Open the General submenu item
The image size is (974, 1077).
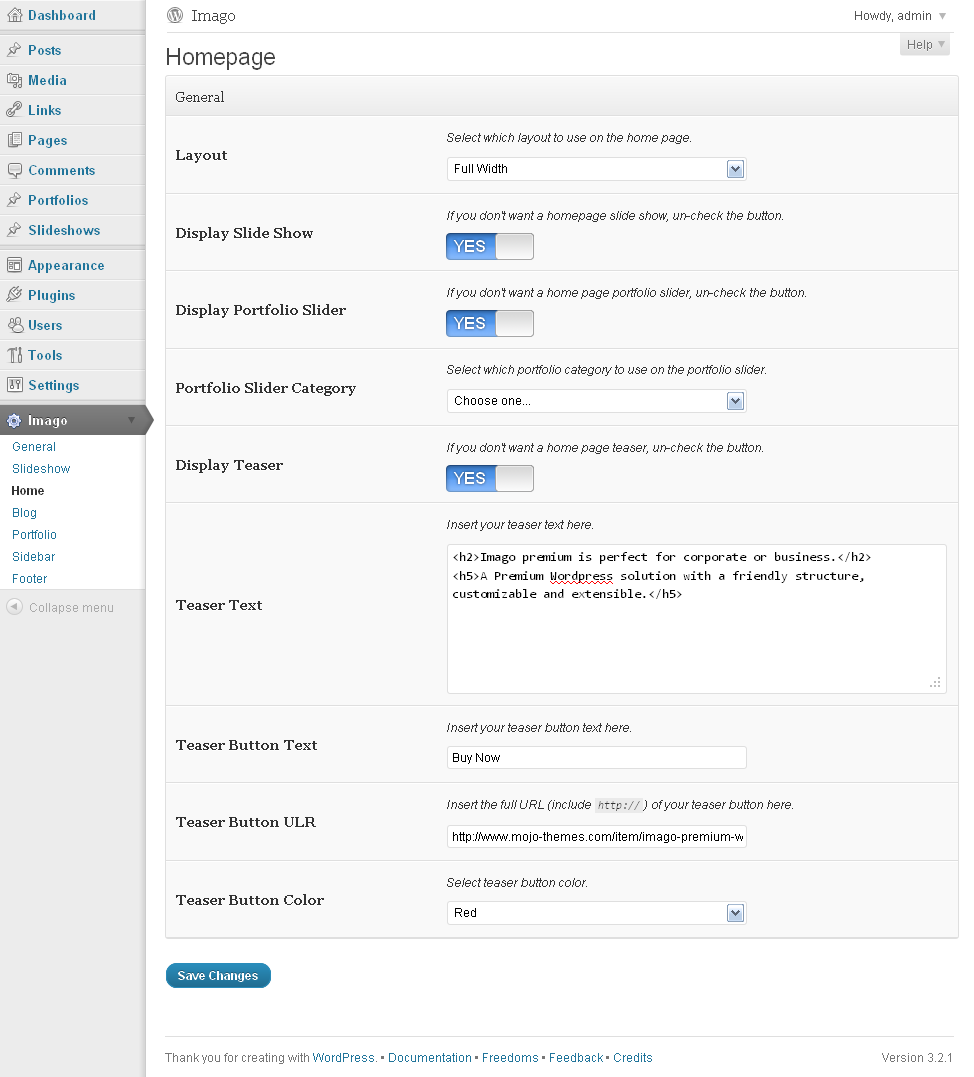34,446
